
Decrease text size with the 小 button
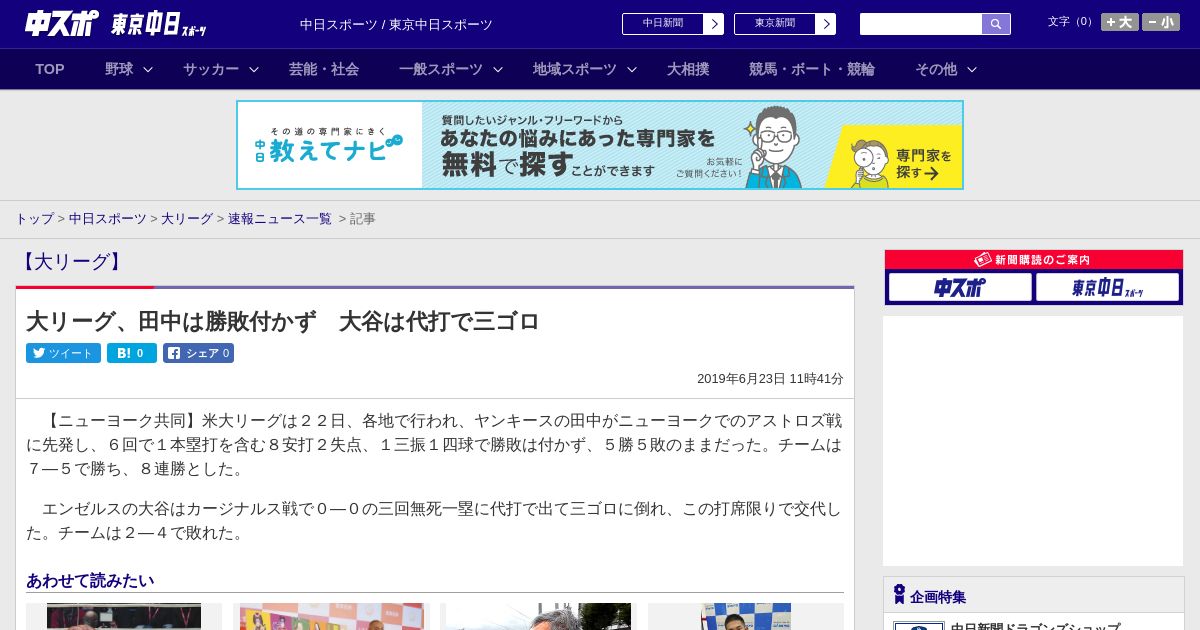point(1161,22)
